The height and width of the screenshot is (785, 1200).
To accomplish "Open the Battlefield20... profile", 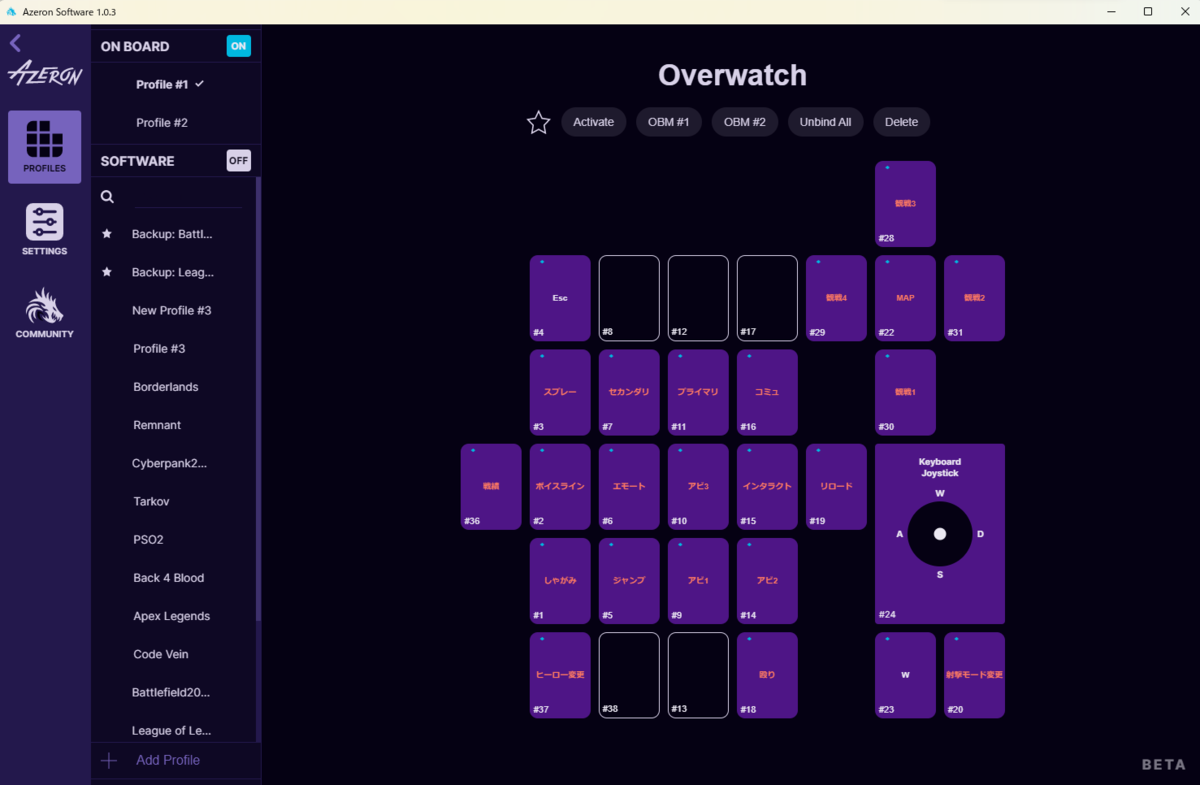I will [x=172, y=692].
